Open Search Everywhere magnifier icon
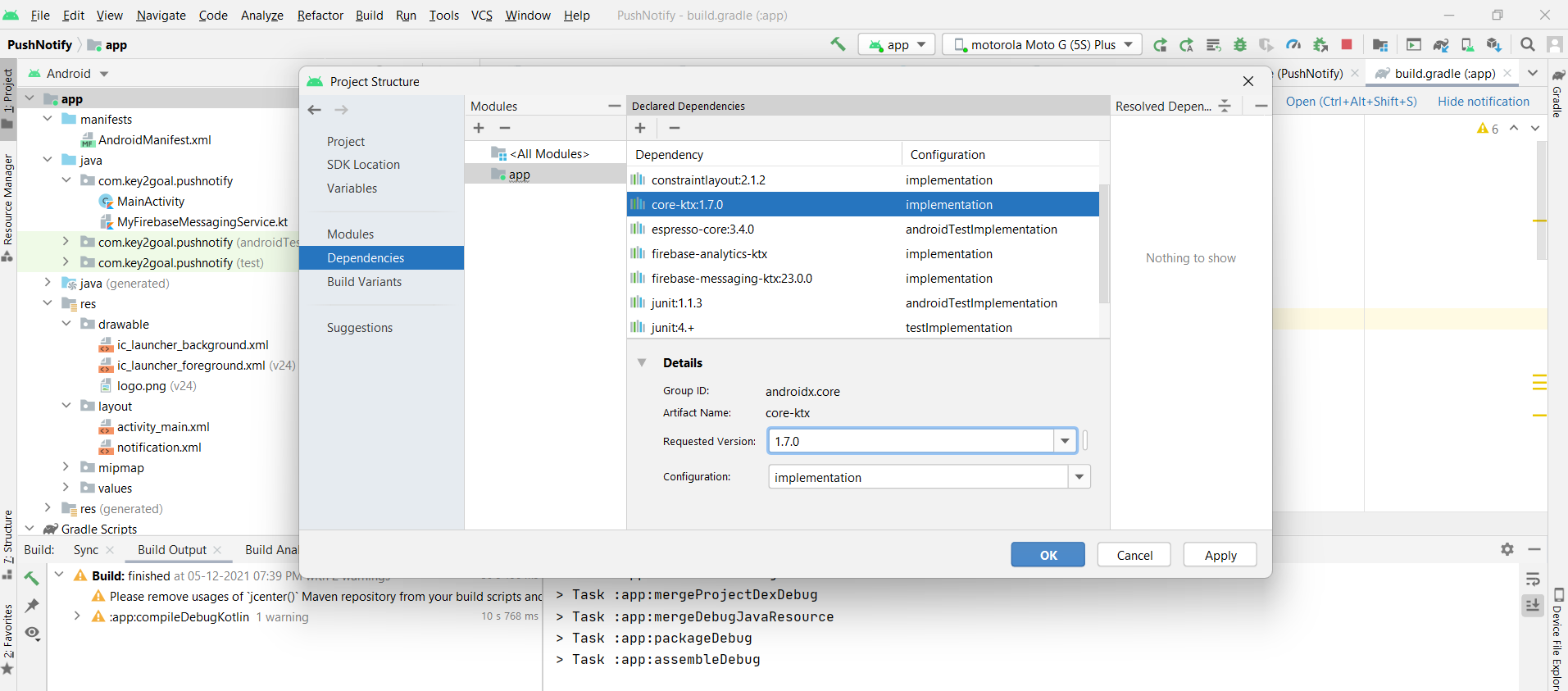 point(1527,44)
